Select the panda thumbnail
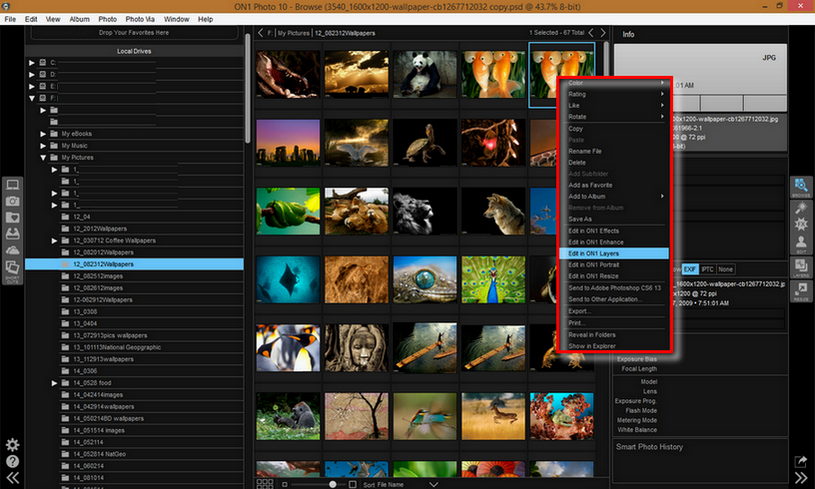The width and height of the screenshot is (815, 489). [425, 74]
